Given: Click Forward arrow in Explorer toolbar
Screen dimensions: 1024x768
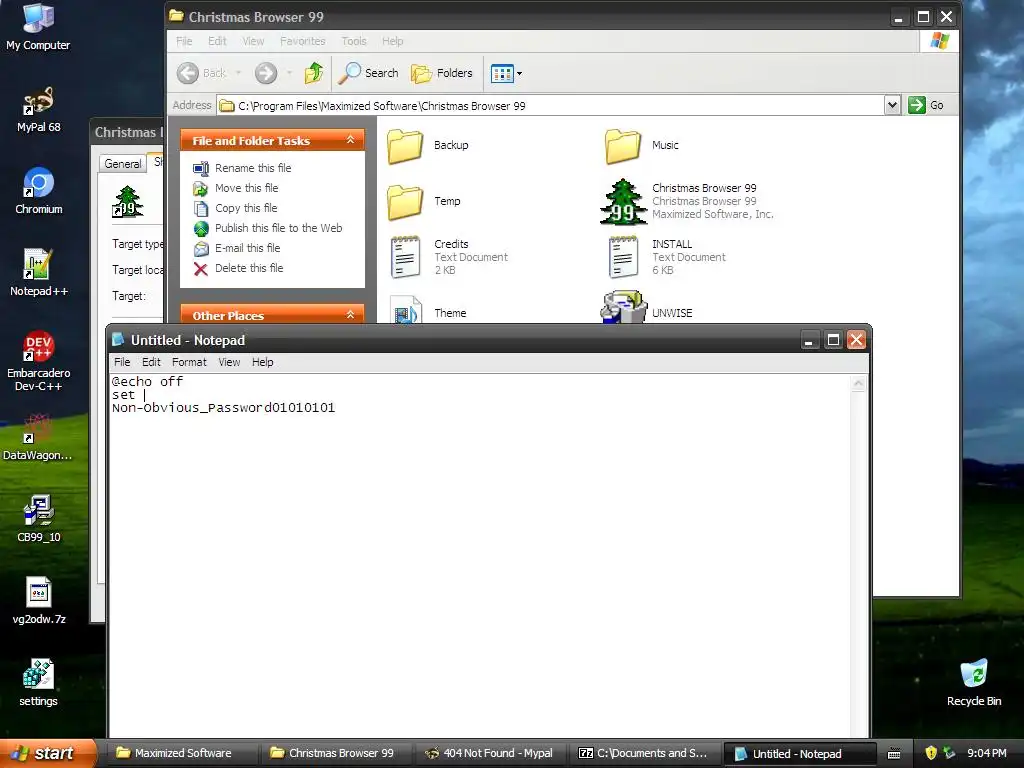Looking at the screenshot, I should coord(266,73).
